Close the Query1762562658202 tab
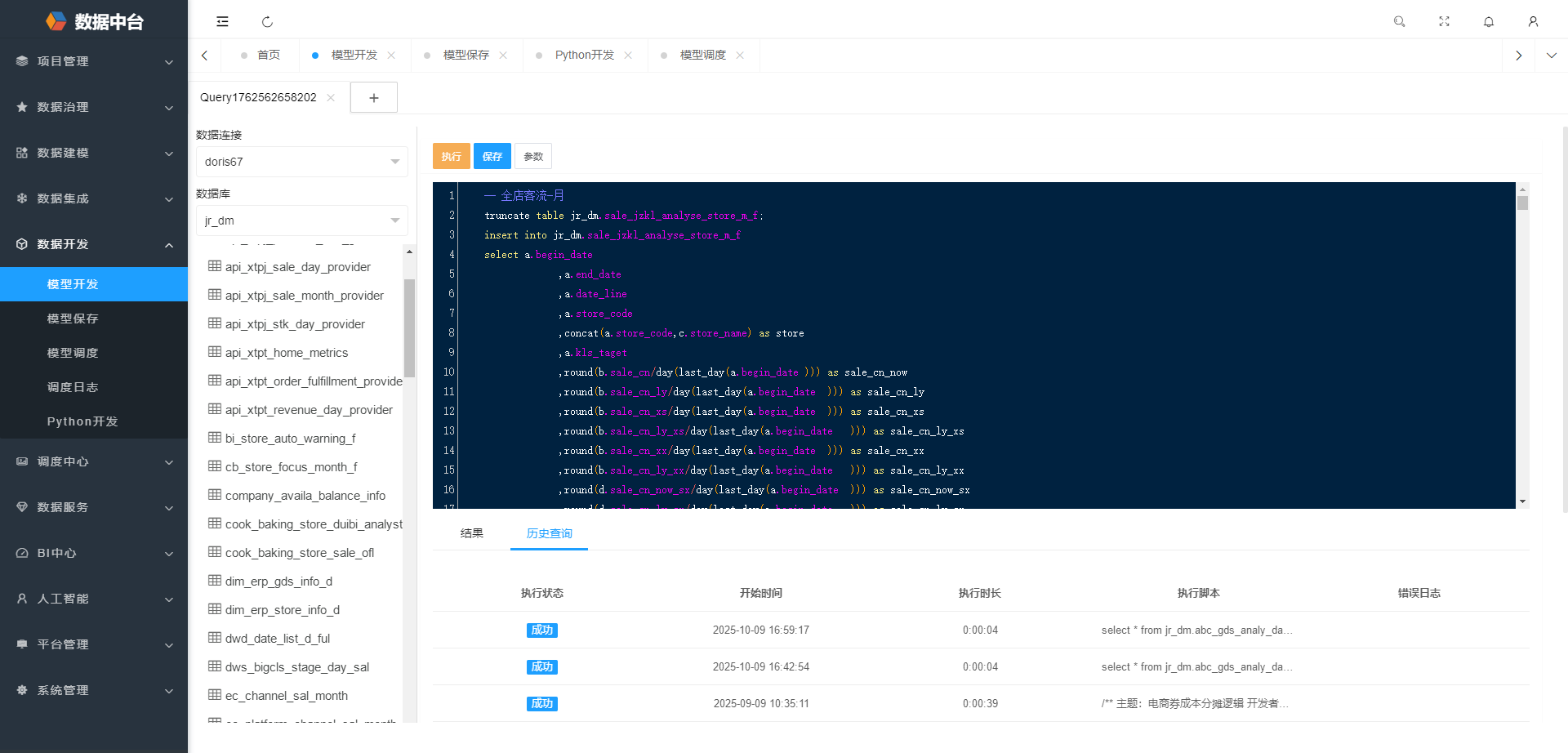 point(331,97)
